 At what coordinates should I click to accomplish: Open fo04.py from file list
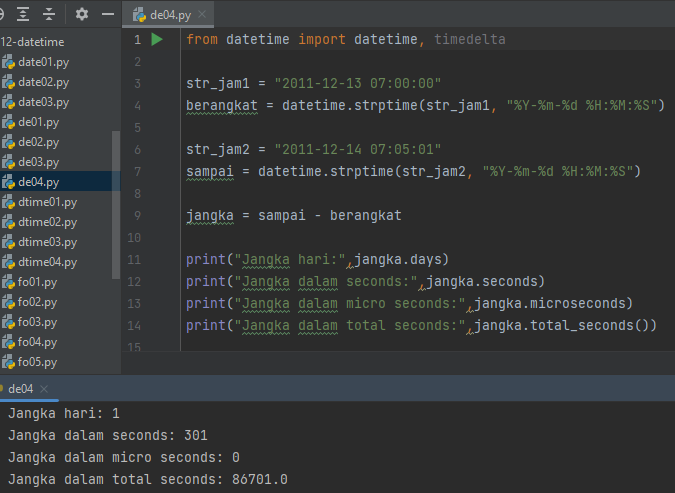click(x=37, y=342)
